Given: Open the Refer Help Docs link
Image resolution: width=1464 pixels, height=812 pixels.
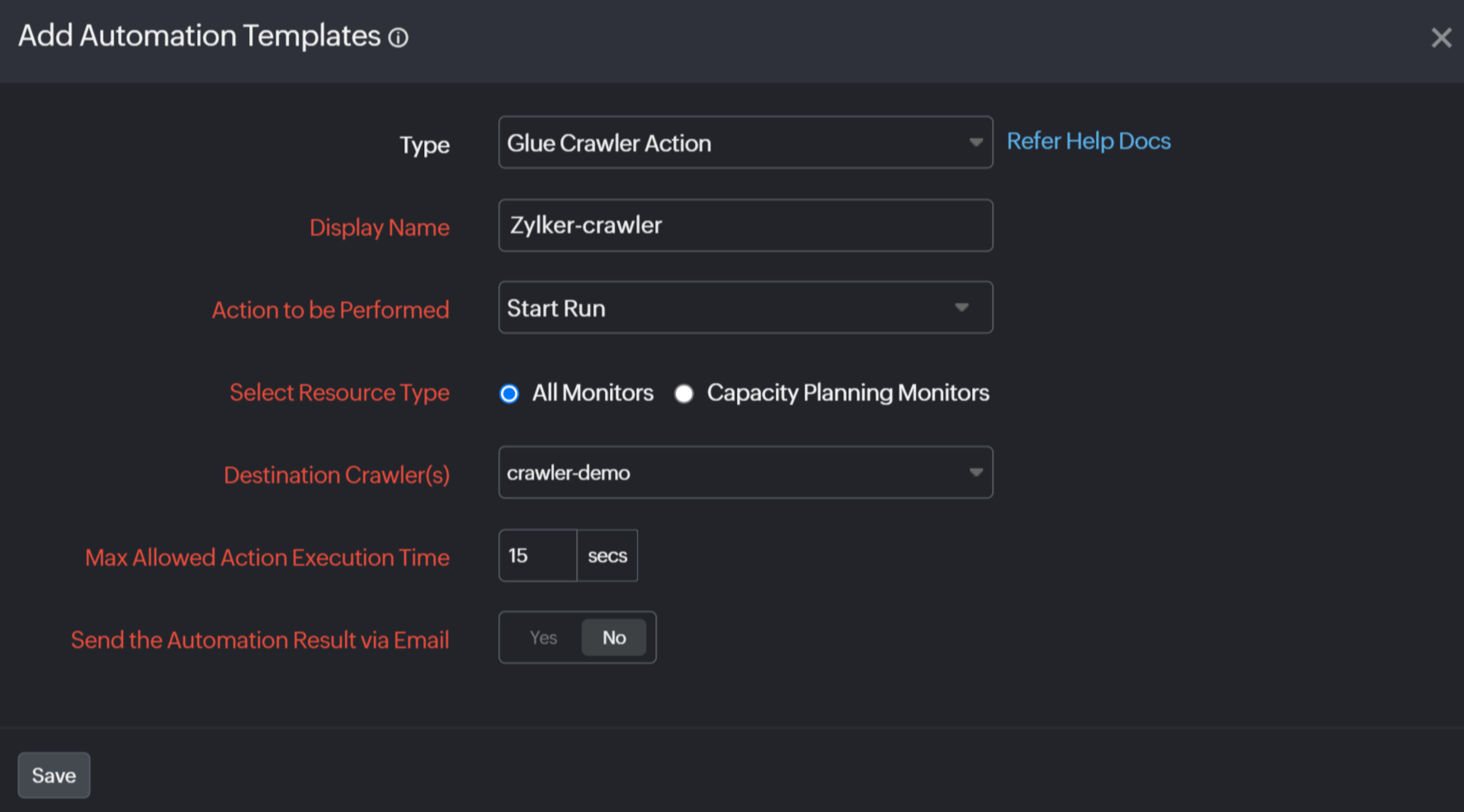Looking at the screenshot, I should pyautogui.click(x=1088, y=141).
